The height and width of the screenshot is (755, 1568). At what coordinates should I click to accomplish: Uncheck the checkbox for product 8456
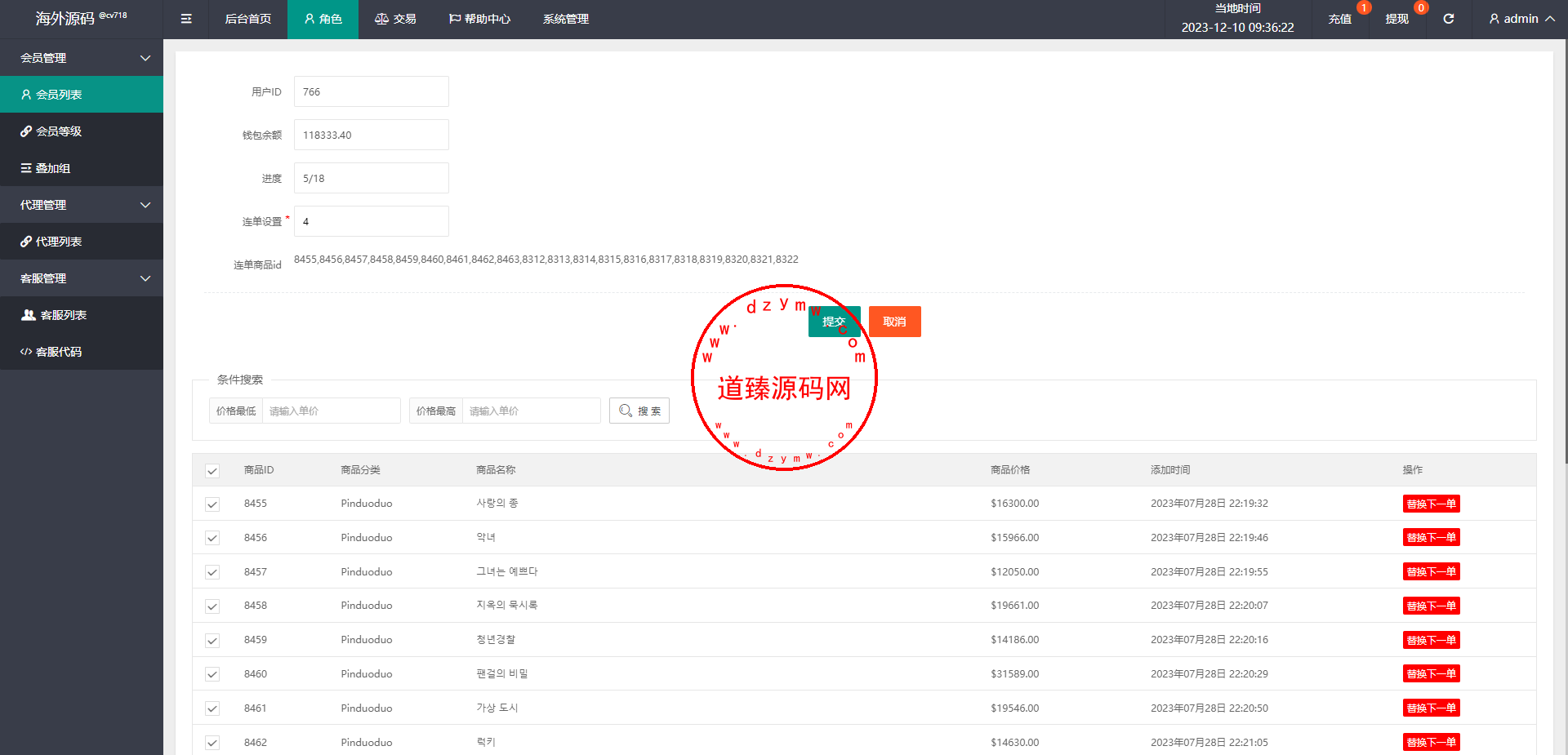point(212,538)
